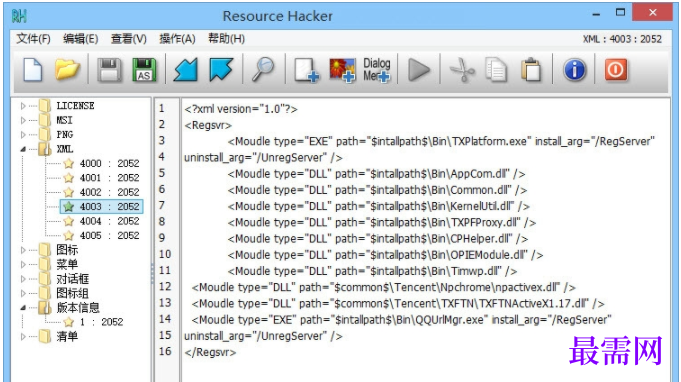Click the New blank file icon

pos(33,69)
